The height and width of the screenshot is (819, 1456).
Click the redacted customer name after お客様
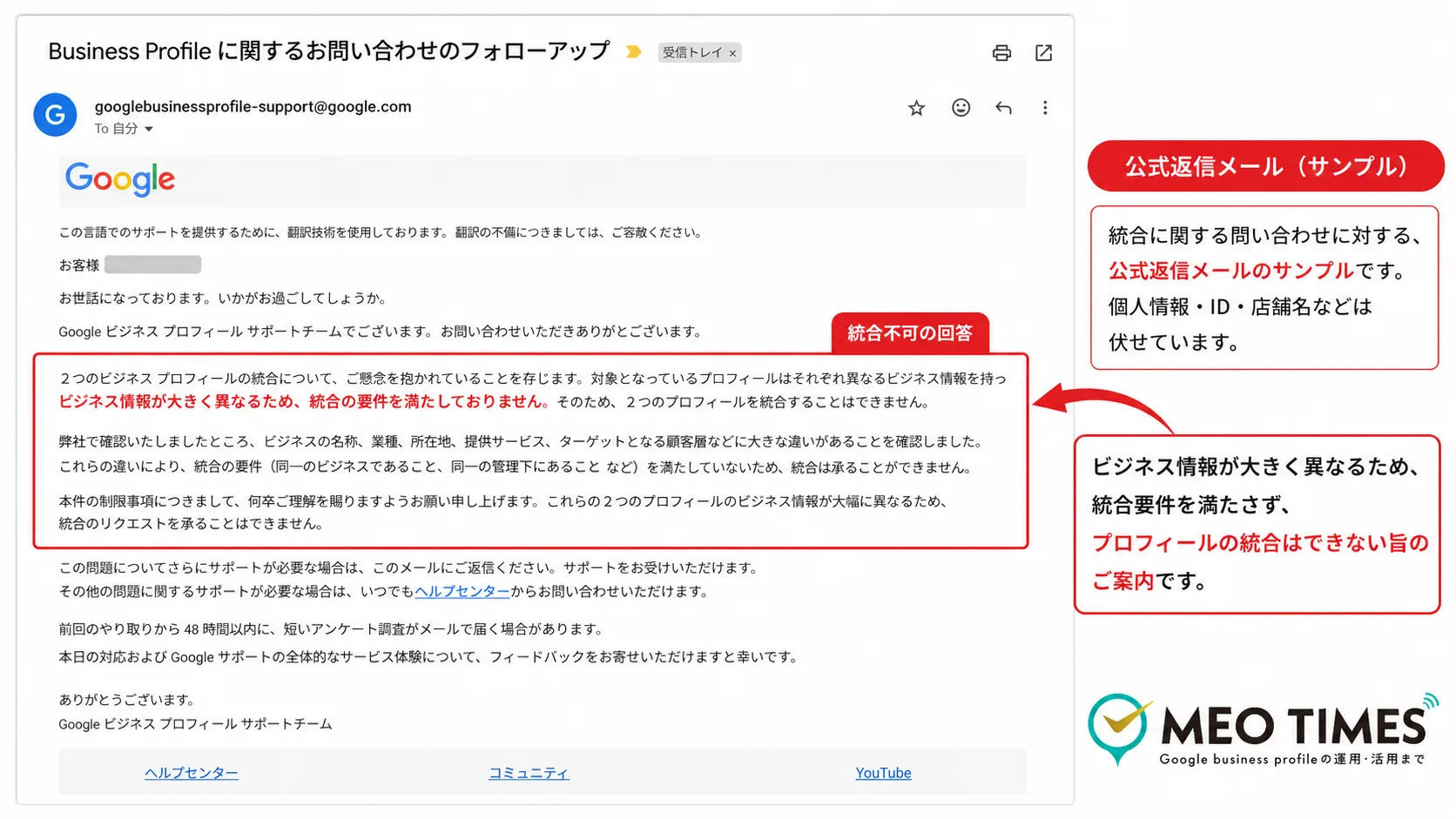[152, 265]
